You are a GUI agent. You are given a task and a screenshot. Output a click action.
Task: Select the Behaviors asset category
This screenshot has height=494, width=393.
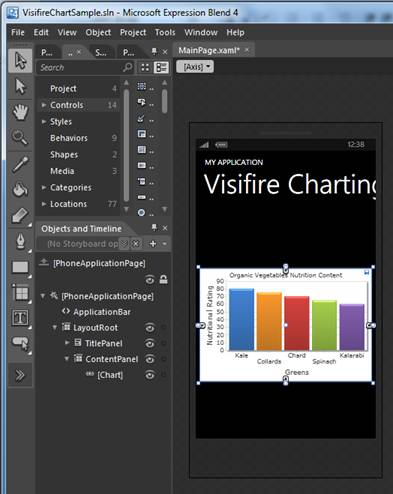point(69,138)
